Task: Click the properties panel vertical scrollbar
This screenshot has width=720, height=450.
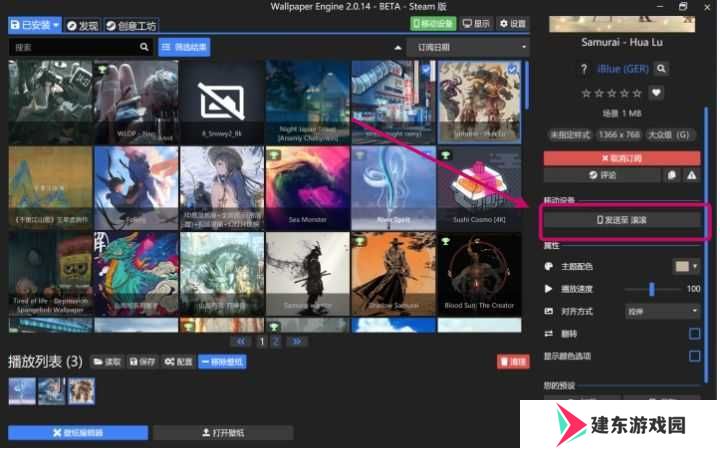Action: click(x=706, y=245)
